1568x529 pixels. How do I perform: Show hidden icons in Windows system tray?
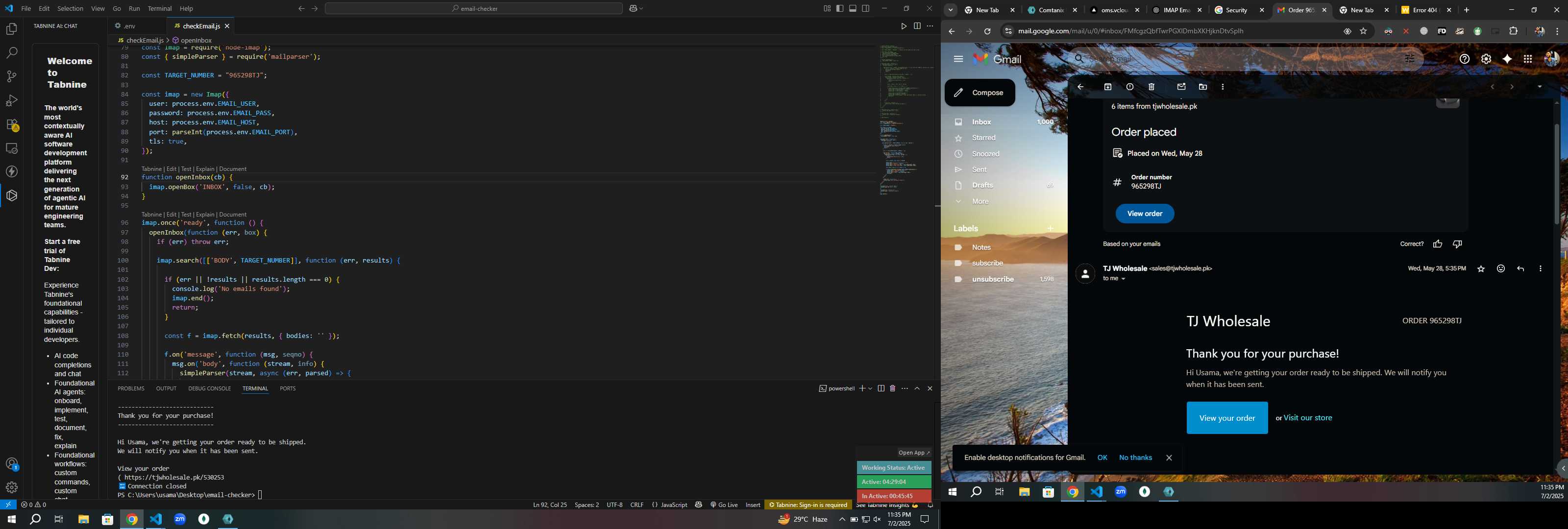coord(842,519)
